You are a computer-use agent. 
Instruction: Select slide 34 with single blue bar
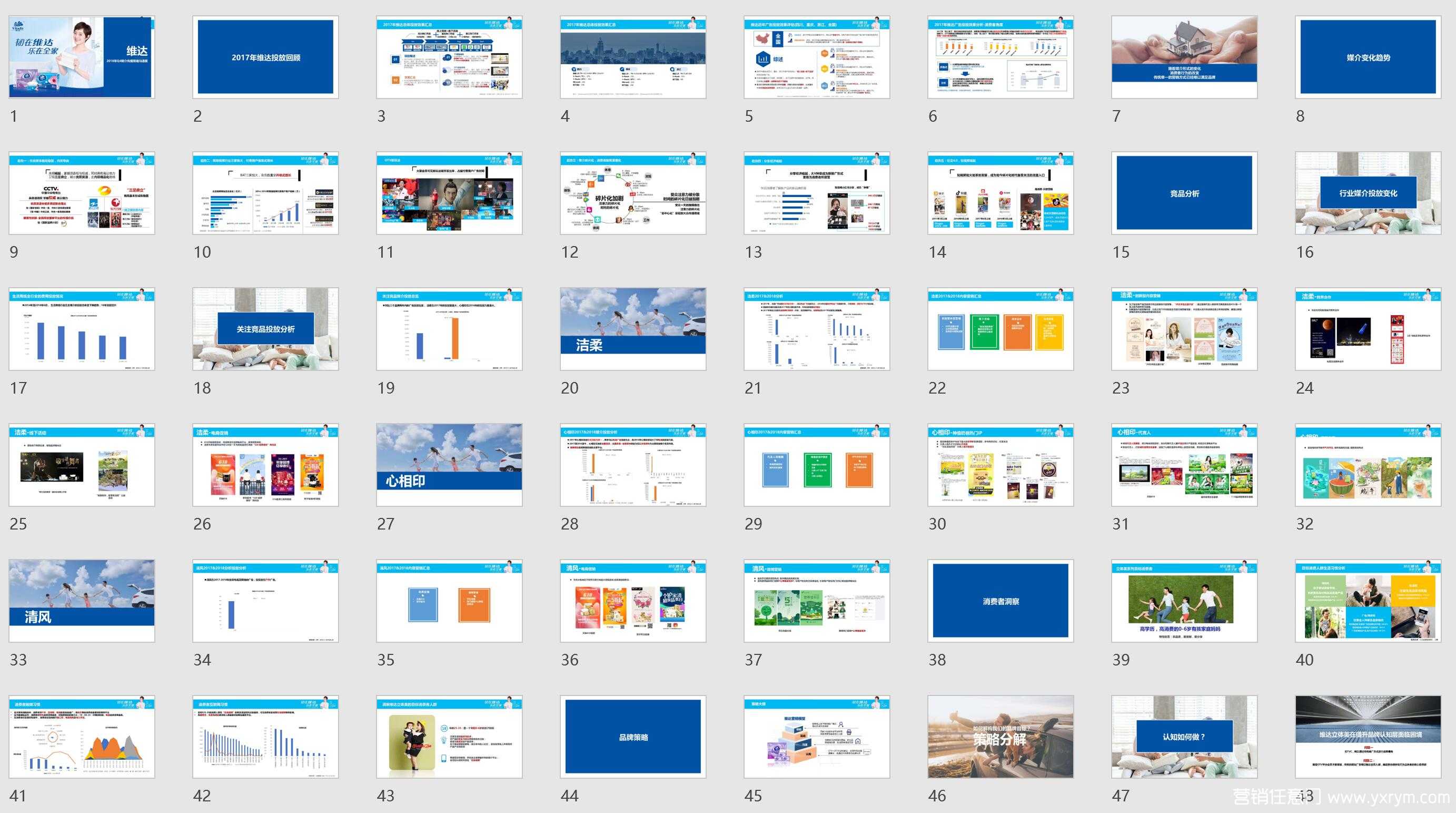click(x=265, y=601)
